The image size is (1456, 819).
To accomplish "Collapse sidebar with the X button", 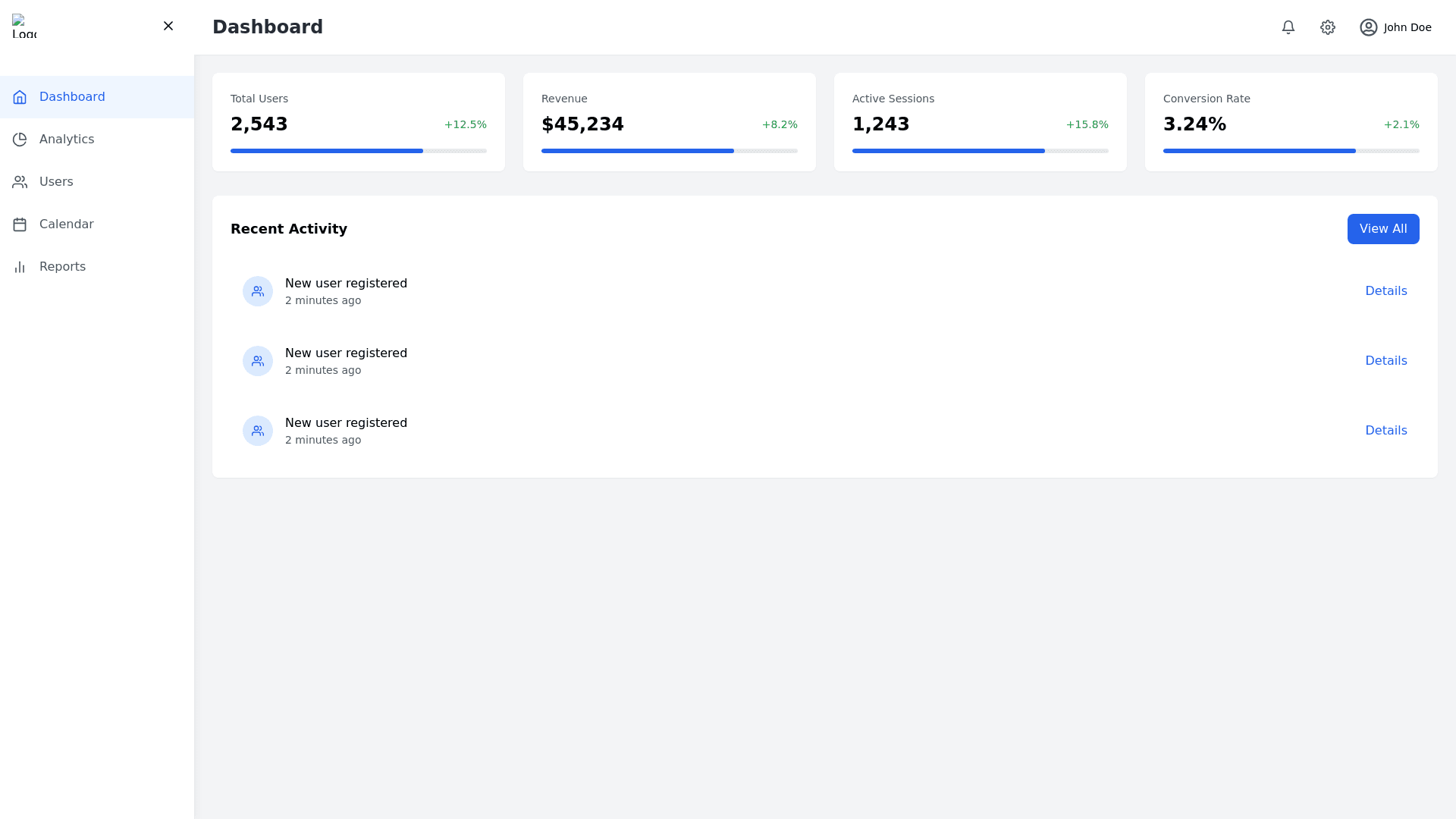I will pos(168,27).
